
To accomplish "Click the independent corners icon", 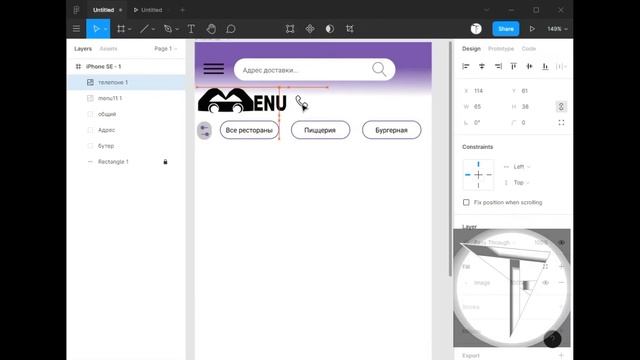I will point(561,122).
